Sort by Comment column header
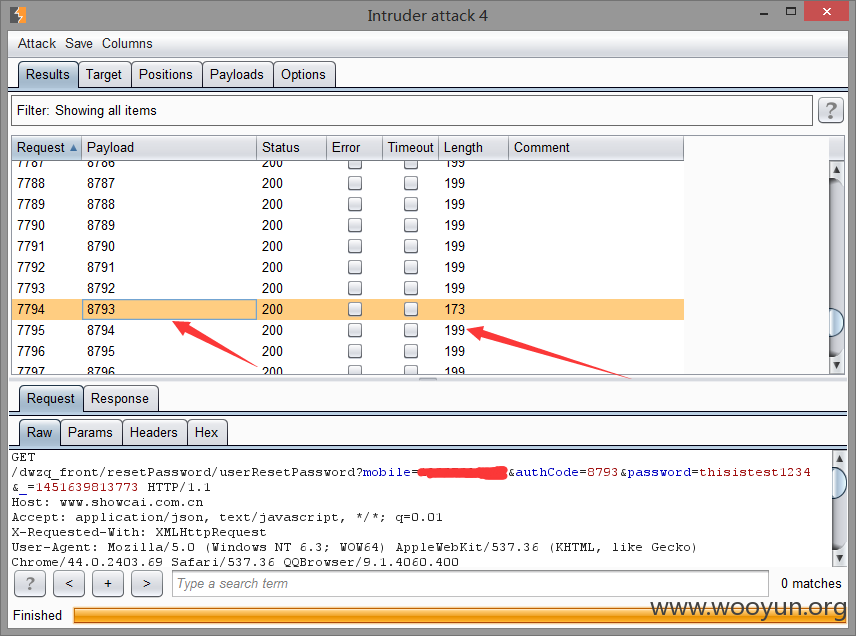Viewport: 856px width, 636px height. click(x=596, y=148)
